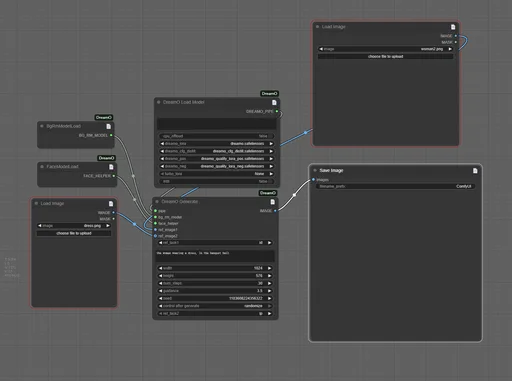Click the DreamO badge above BgRmModelLoad

(x=104, y=117)
